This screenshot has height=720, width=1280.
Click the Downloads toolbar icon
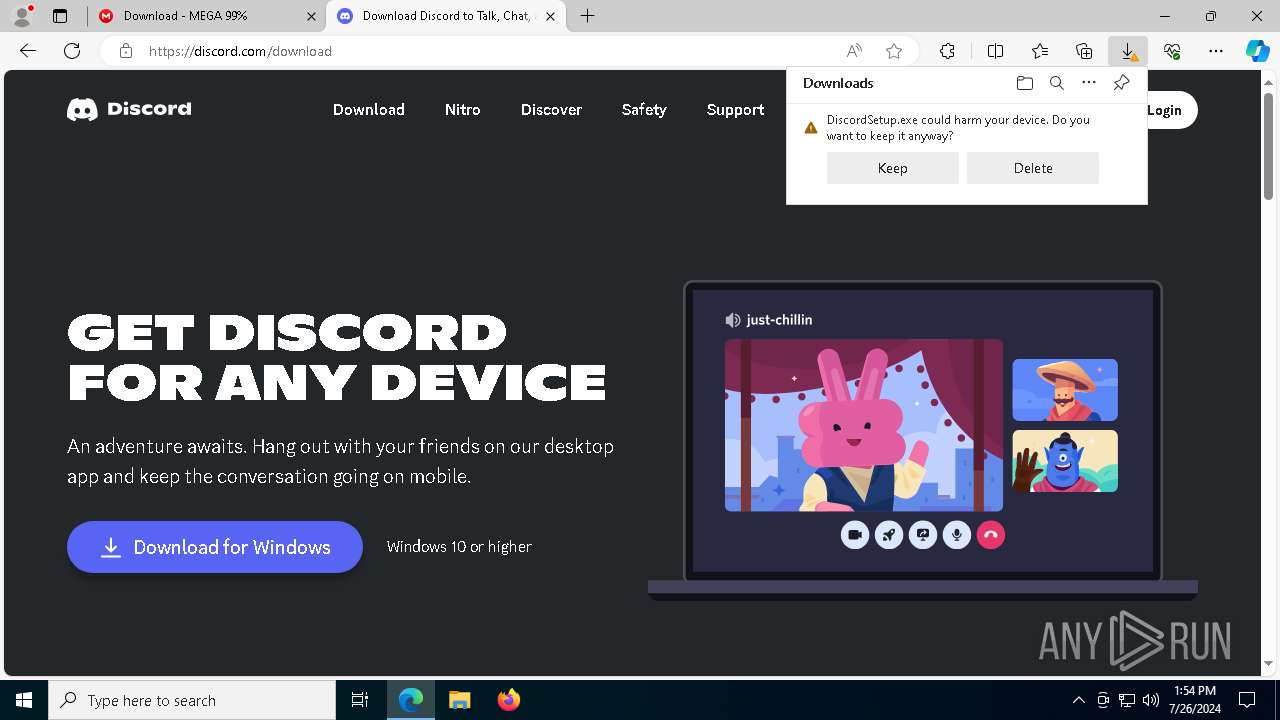pos(1128,51)
